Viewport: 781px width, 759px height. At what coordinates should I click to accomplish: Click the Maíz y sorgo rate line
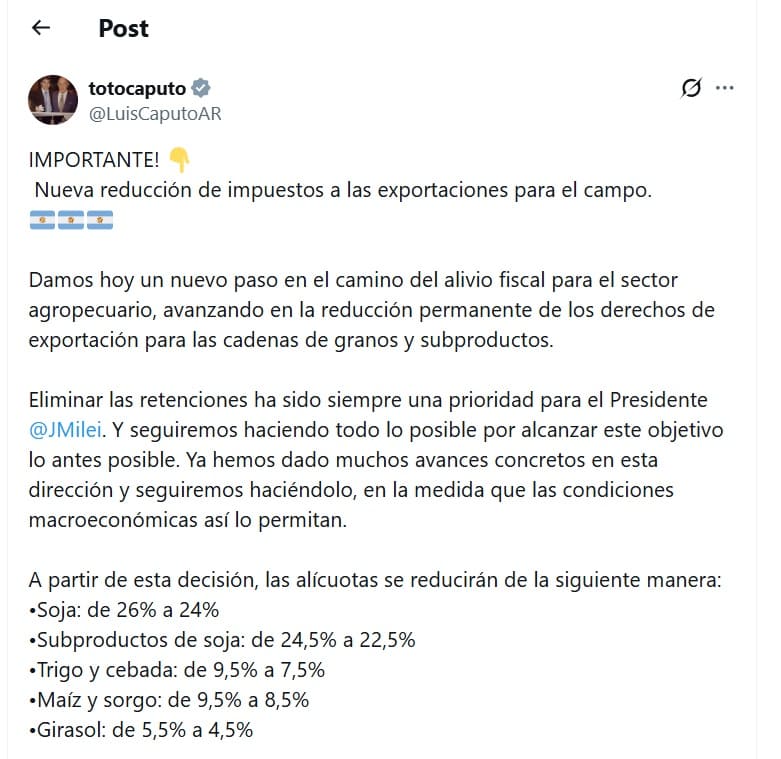coord(172,700)
